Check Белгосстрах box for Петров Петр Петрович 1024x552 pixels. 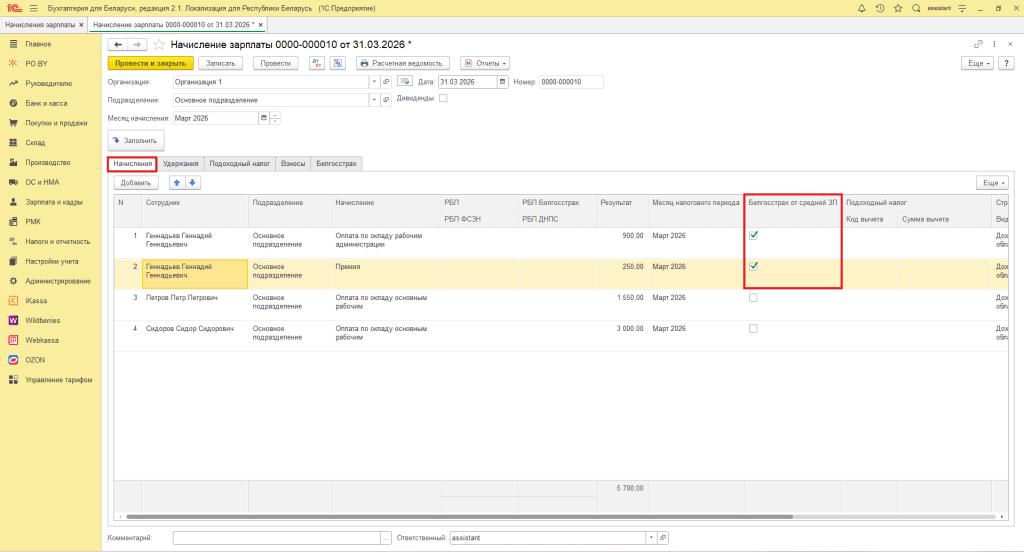click(x=753, y=297)
